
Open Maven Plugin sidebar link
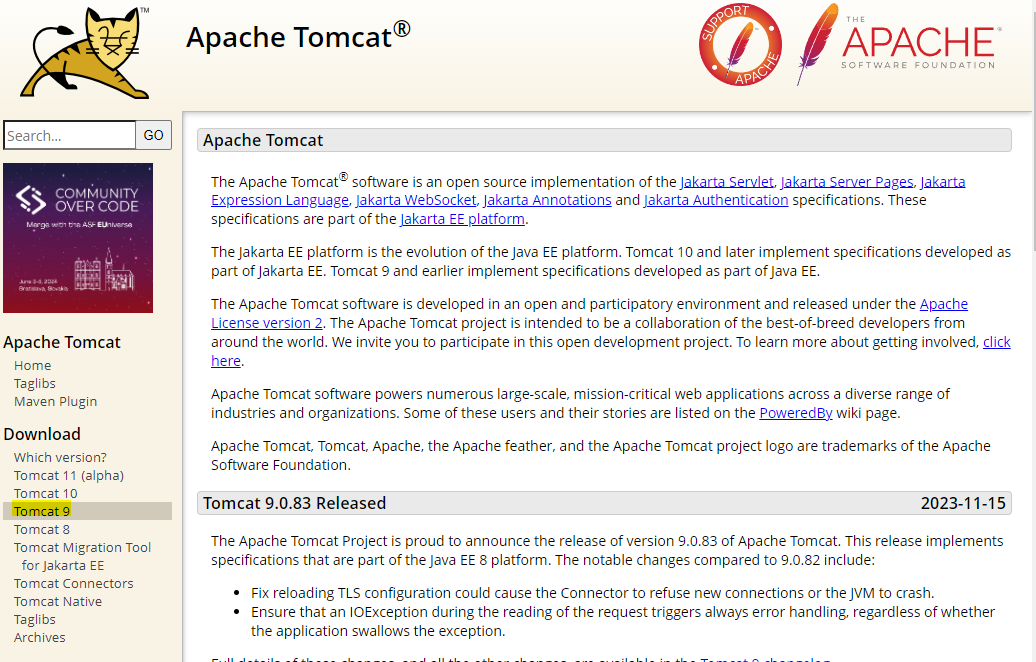pyautogui.click(x=56, y=401)
